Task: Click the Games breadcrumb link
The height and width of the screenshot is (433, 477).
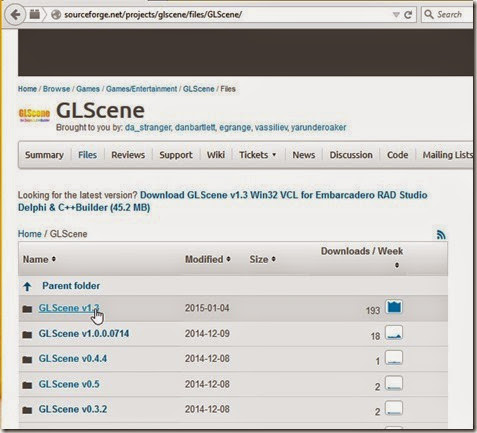Action: [88, 89]
